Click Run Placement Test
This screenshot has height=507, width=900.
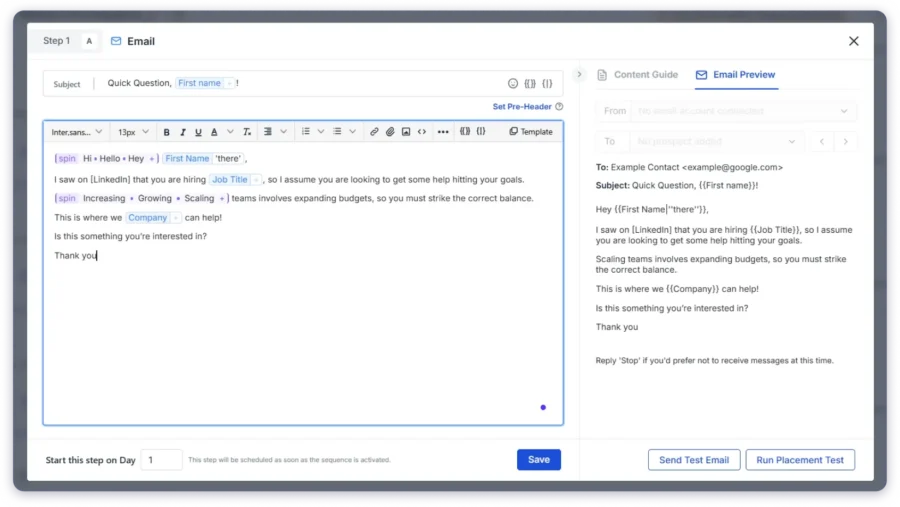coord(800,460)
